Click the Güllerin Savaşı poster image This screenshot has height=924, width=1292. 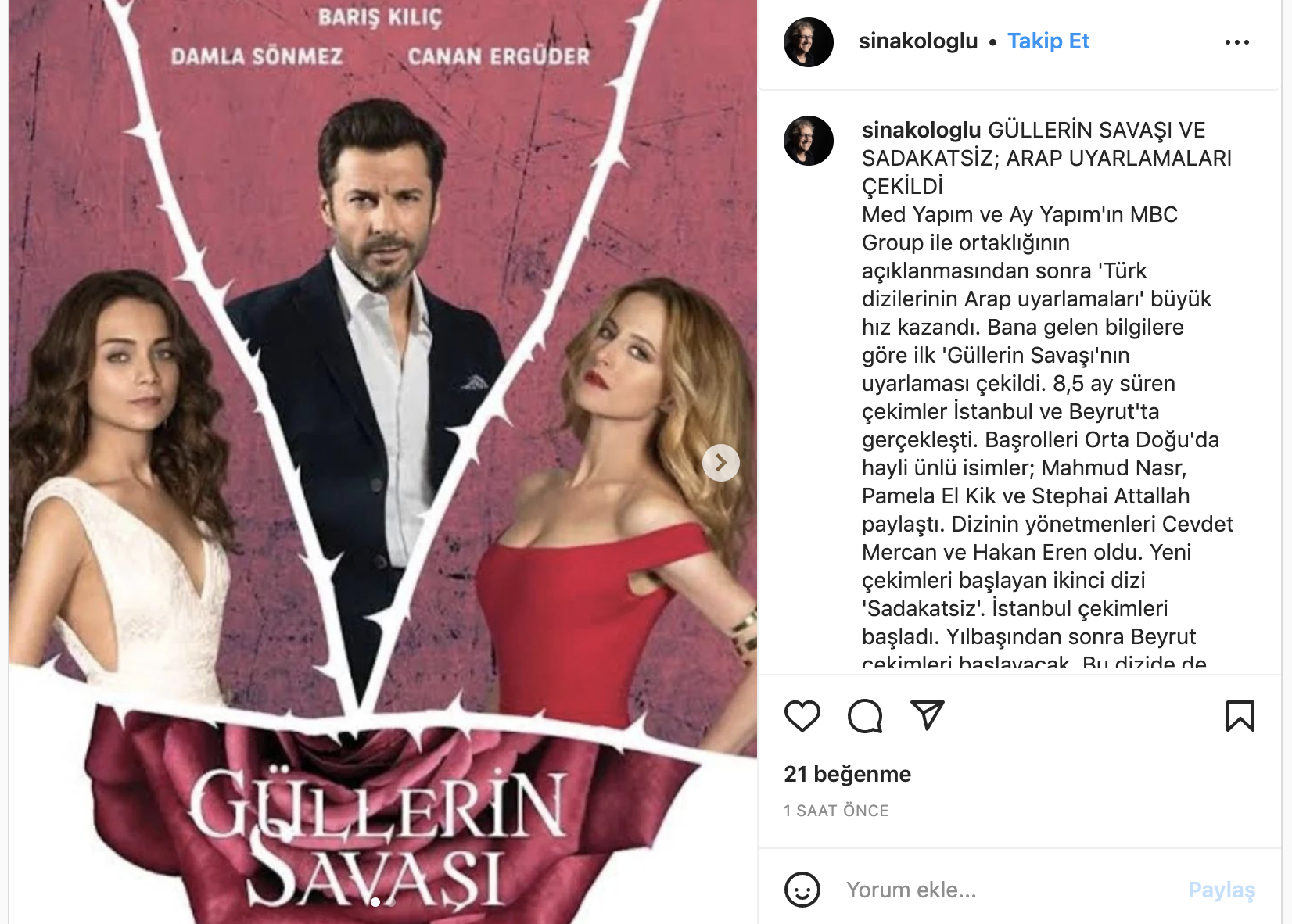[383, 462]
